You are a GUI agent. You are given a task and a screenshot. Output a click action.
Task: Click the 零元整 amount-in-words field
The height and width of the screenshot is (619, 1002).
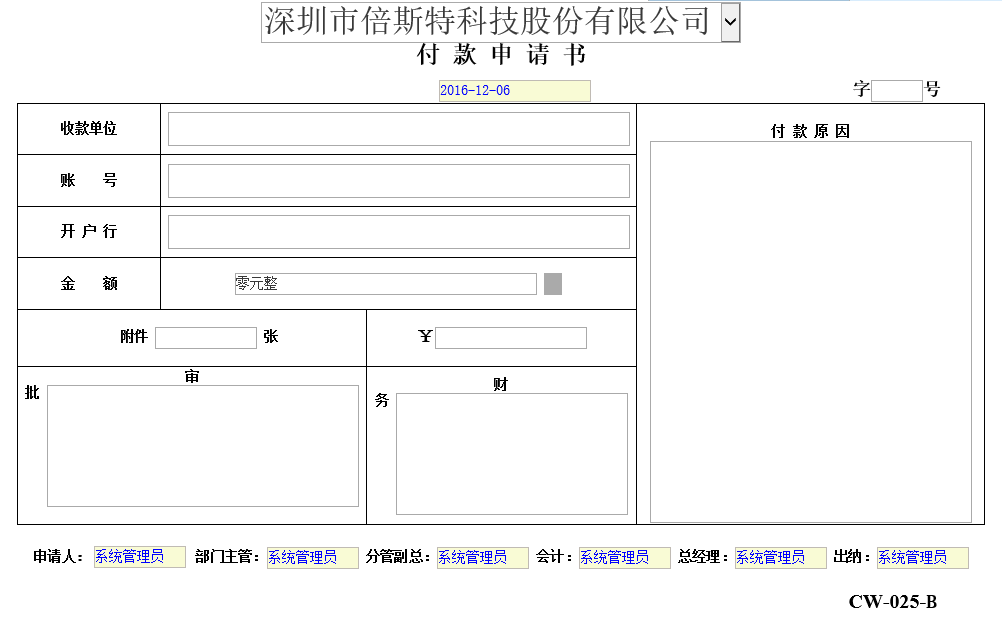point(385,284)
